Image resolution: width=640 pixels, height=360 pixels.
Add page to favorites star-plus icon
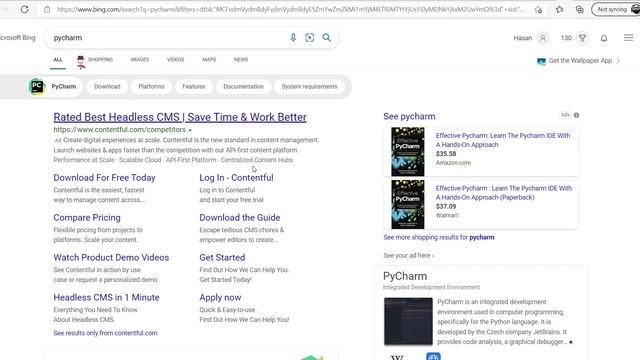(x=538, y=9)
